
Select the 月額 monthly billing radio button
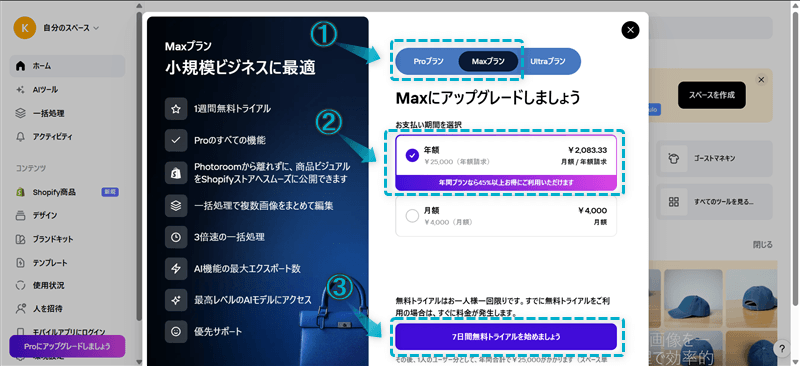coord(412,216)
